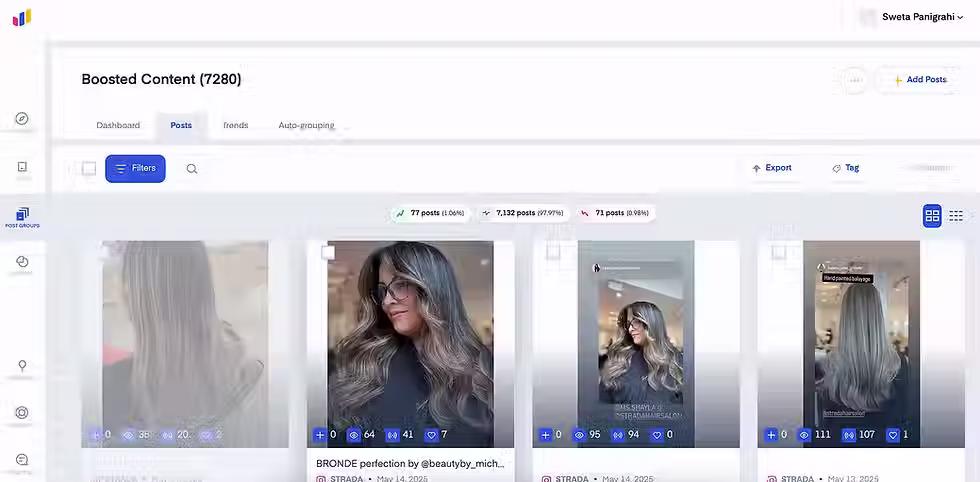This screenshot has width=980, height=482.
Task: Click the eye views icon showing 95
Action: point(579,434)
